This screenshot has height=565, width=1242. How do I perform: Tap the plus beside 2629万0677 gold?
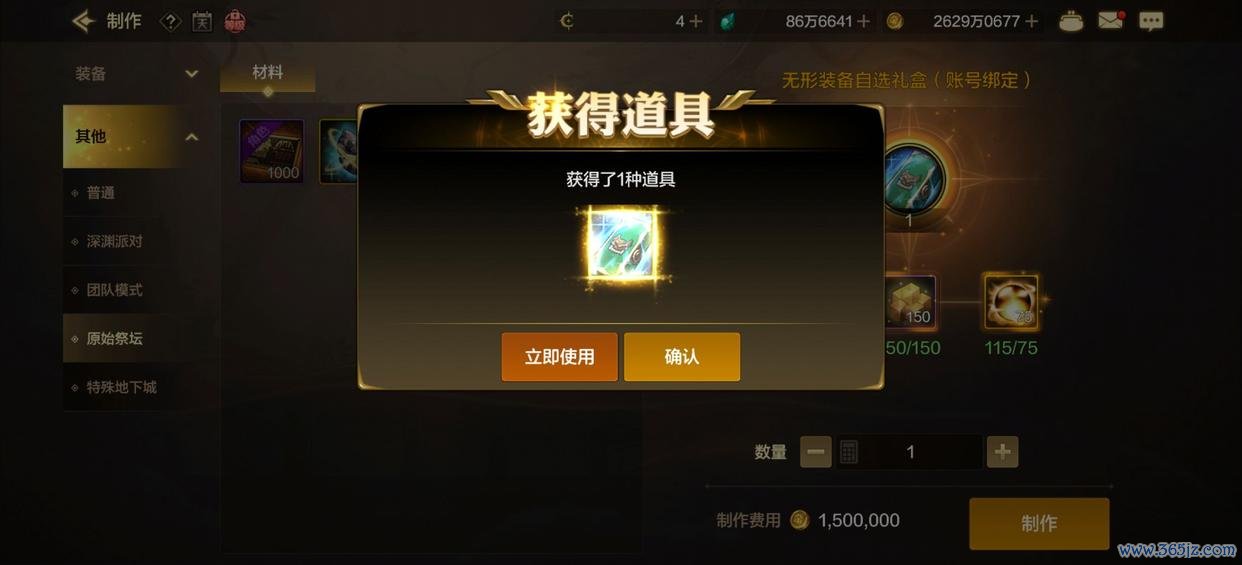pyautogui.click(x=1032, y=21)
